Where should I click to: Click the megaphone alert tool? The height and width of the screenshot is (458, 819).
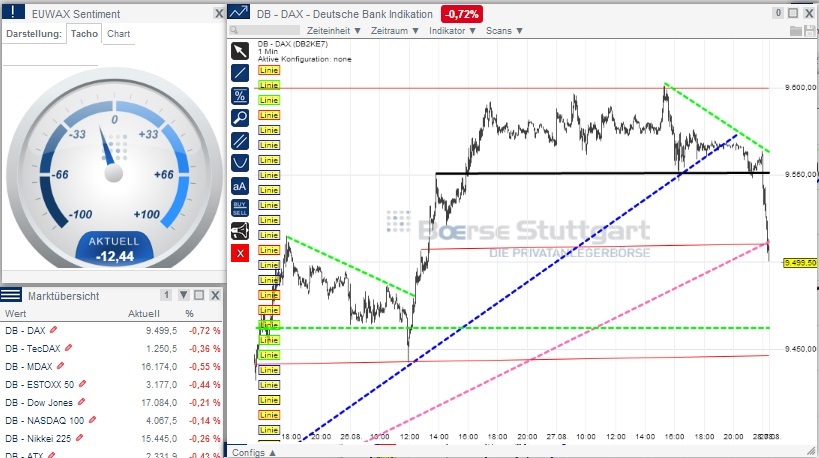(x=240, y=231)
